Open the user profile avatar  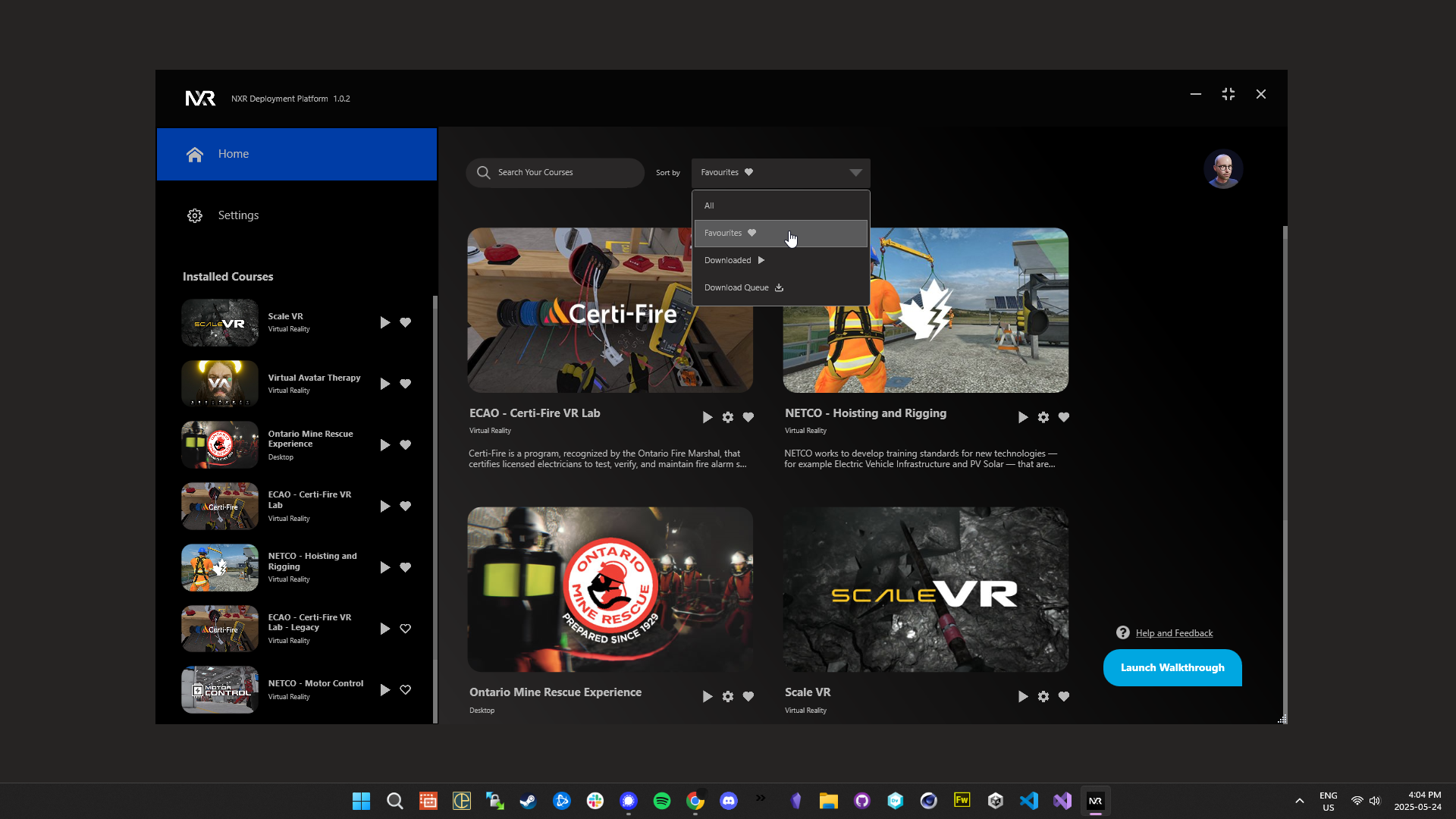click(x=1222, y=169)
